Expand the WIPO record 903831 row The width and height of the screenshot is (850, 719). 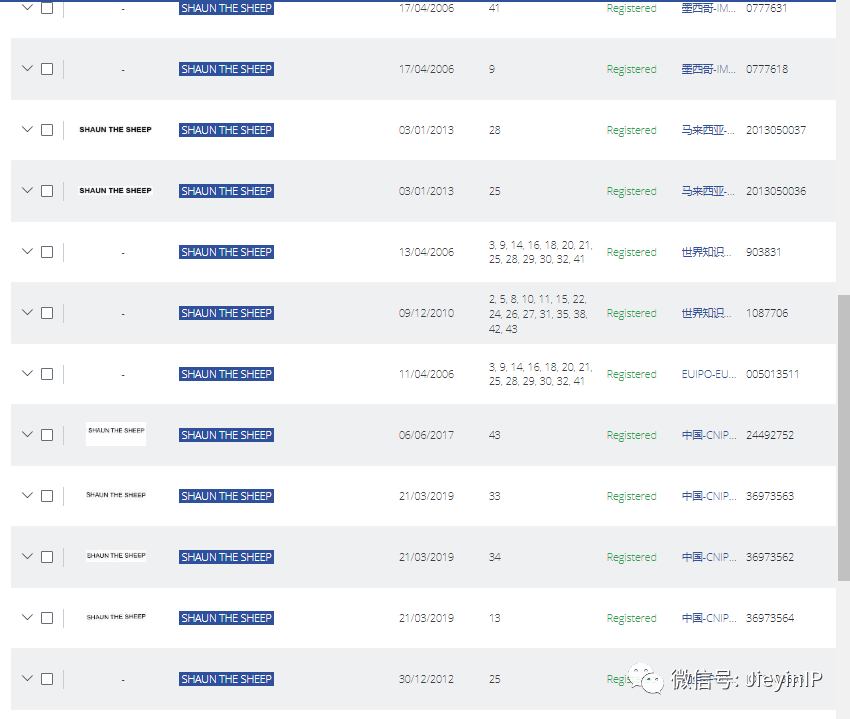pyautogui.click(x=27, y=251)
